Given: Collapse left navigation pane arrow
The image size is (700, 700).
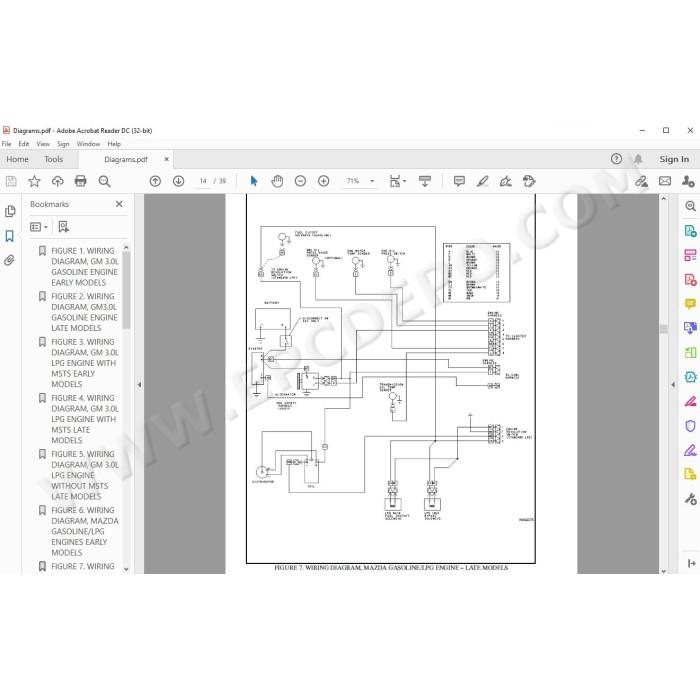Looking at the screenshot, I should tap(139, 384).
